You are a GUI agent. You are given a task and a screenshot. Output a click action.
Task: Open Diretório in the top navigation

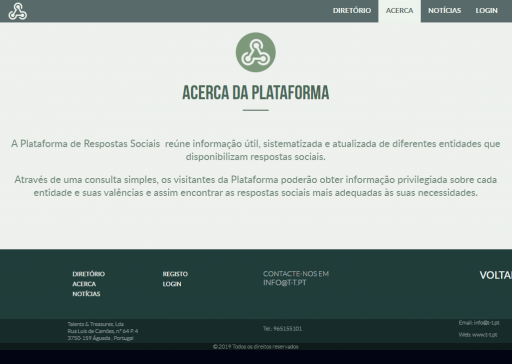coord(352,11)
